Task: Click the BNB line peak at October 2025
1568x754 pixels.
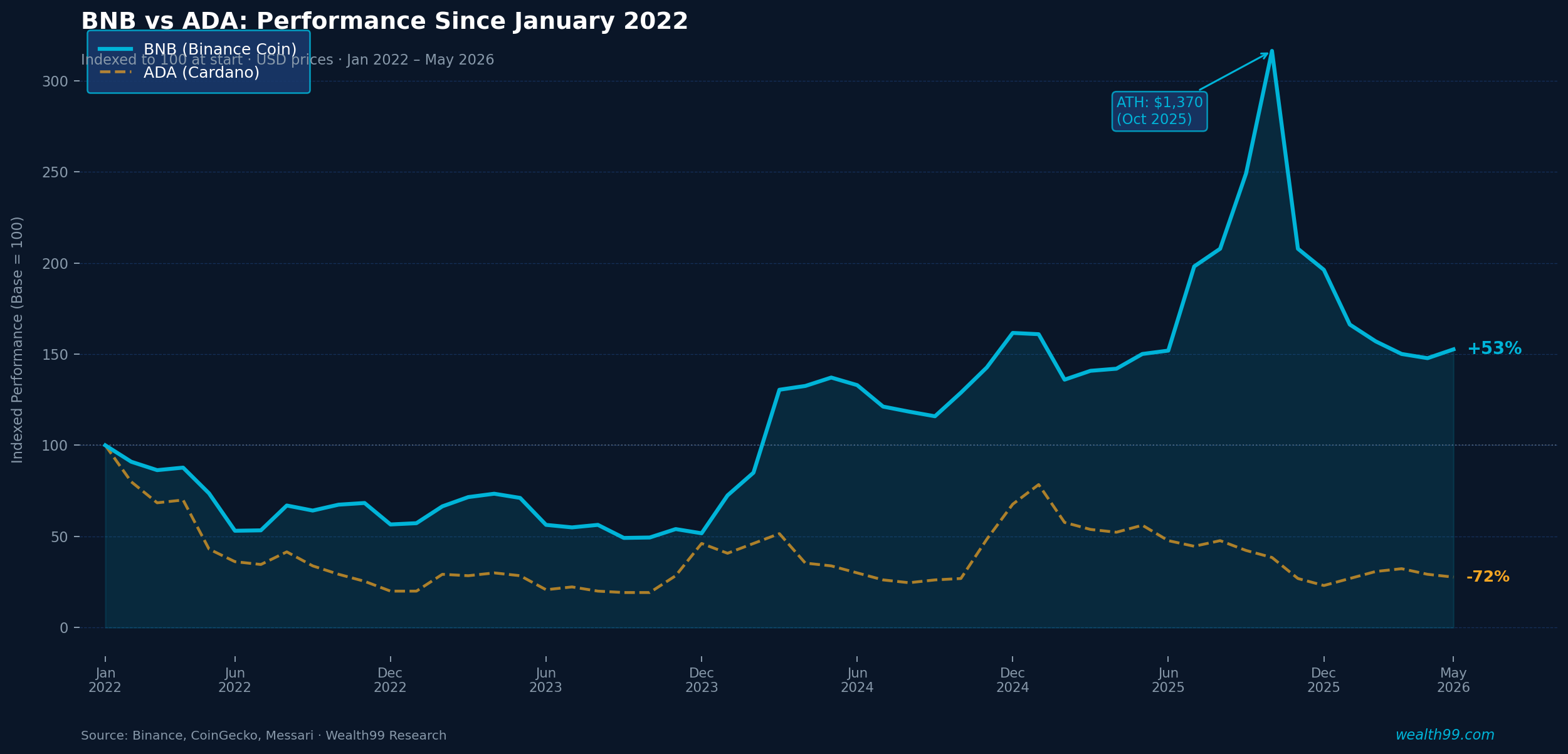Action: click(x=1271, y=51)
